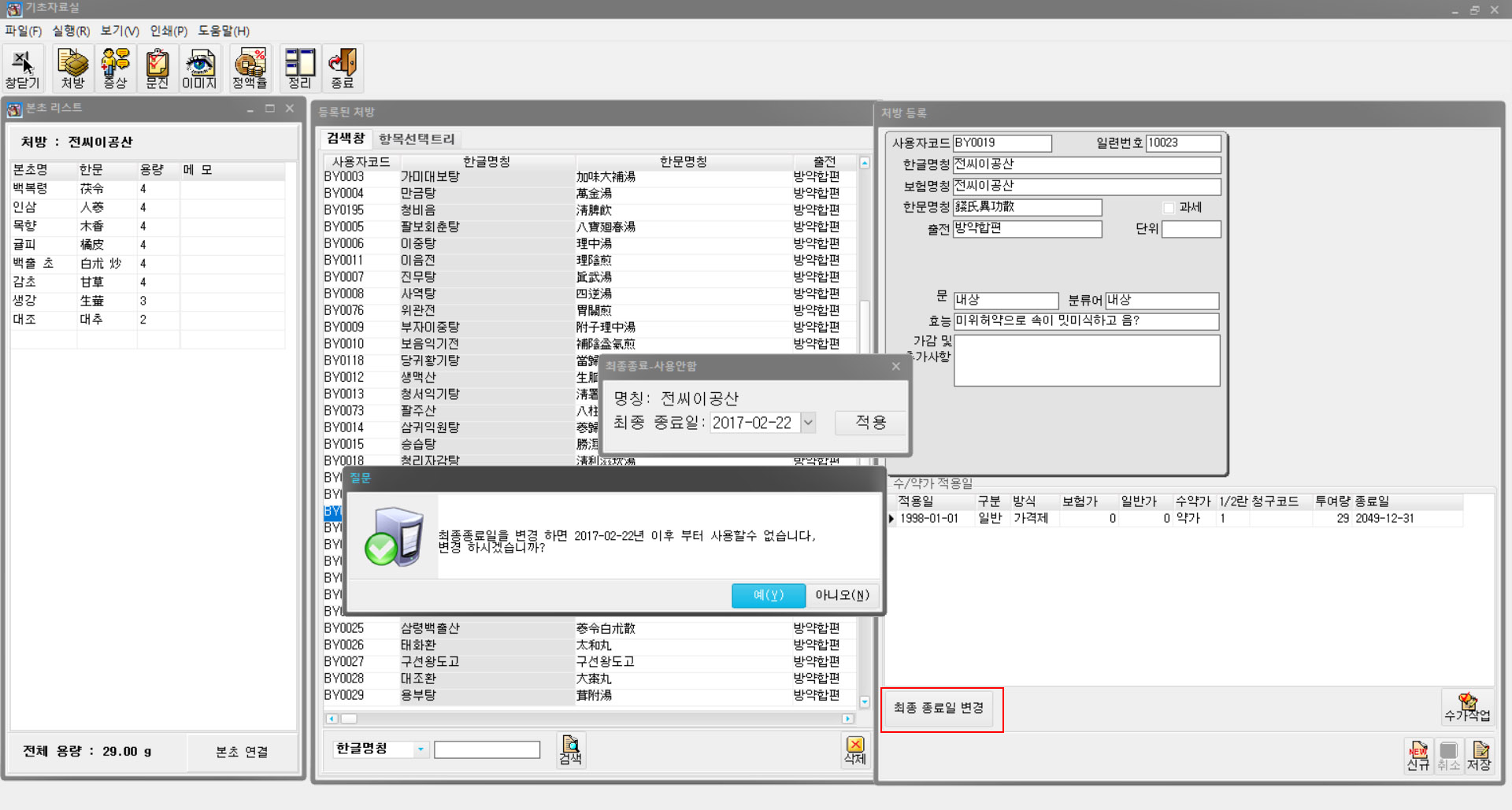1512x810 pixels.
Task: Open the 한글명칭 search field dropdown
Action: (x=421, y=749)
